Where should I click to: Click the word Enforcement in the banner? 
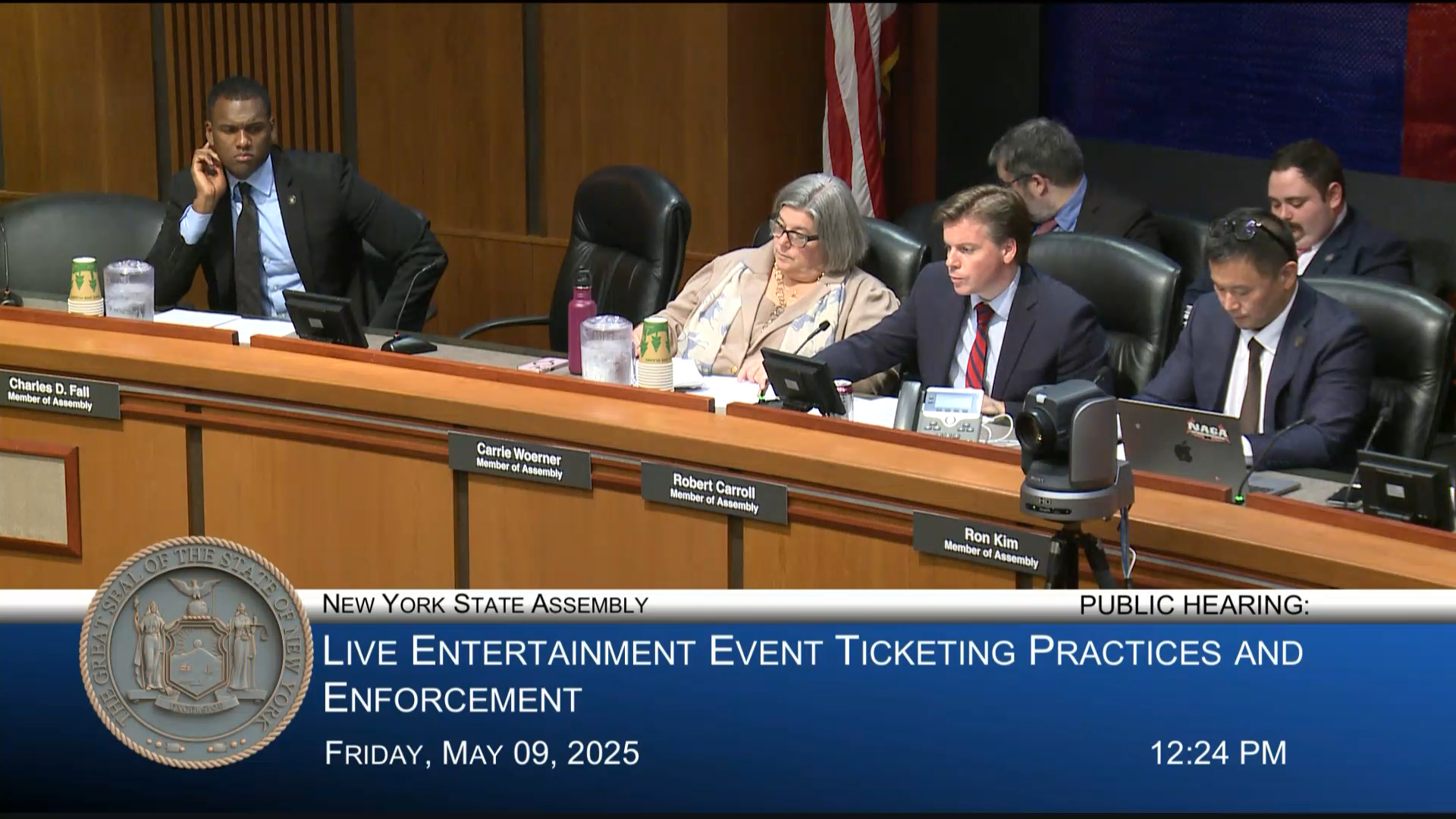(453, 699)
